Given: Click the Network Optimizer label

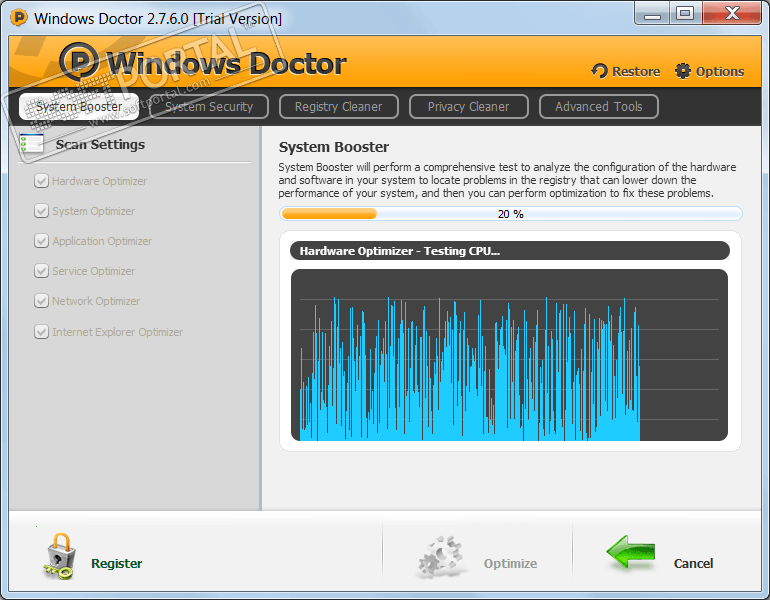Looking at the screenshot, I should (96, 301).
